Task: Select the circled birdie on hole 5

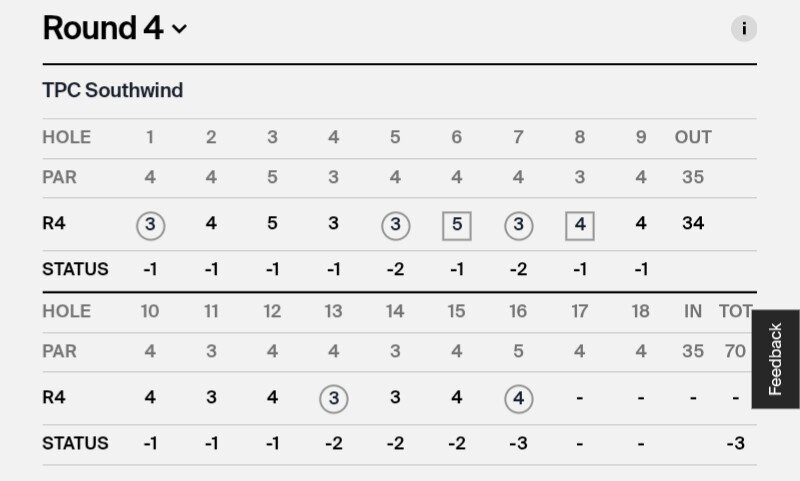Action: [395, 225]
